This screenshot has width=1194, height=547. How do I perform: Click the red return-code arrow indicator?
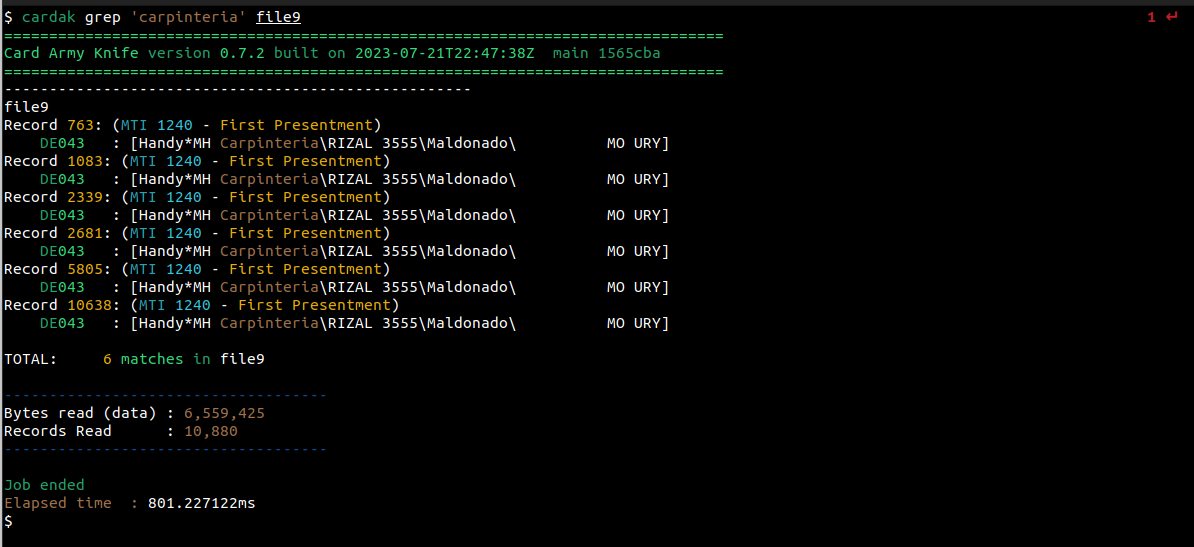click(x=1172, y=16)
